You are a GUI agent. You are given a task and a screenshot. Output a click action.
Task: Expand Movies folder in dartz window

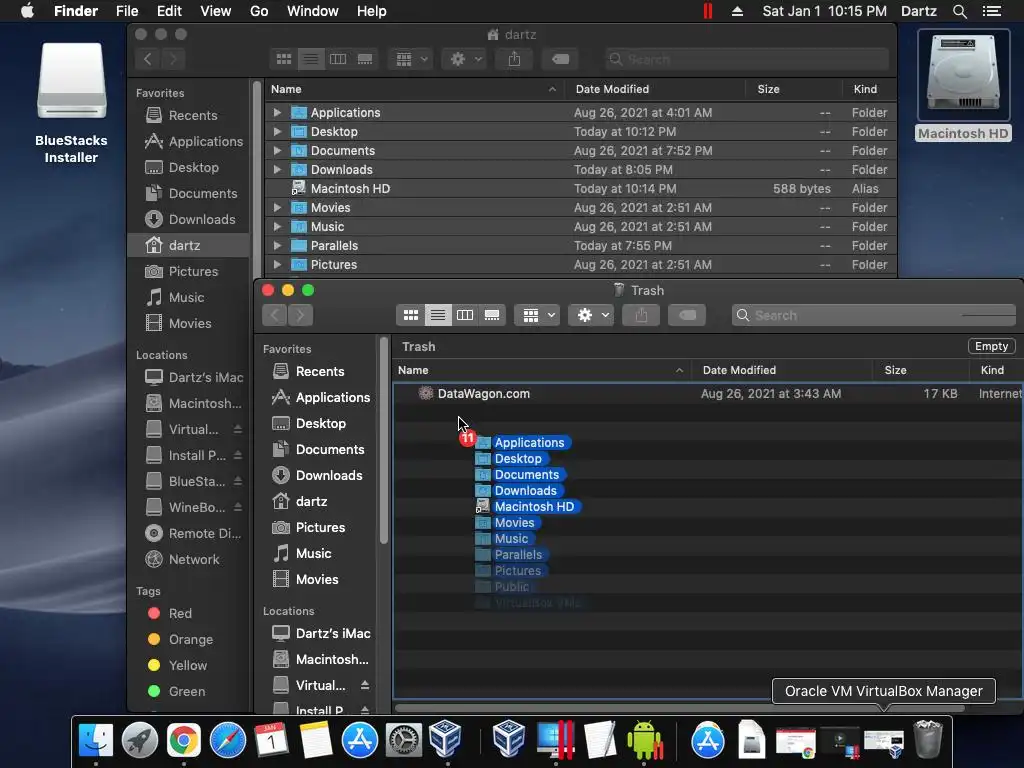click(x=278, y=208)
